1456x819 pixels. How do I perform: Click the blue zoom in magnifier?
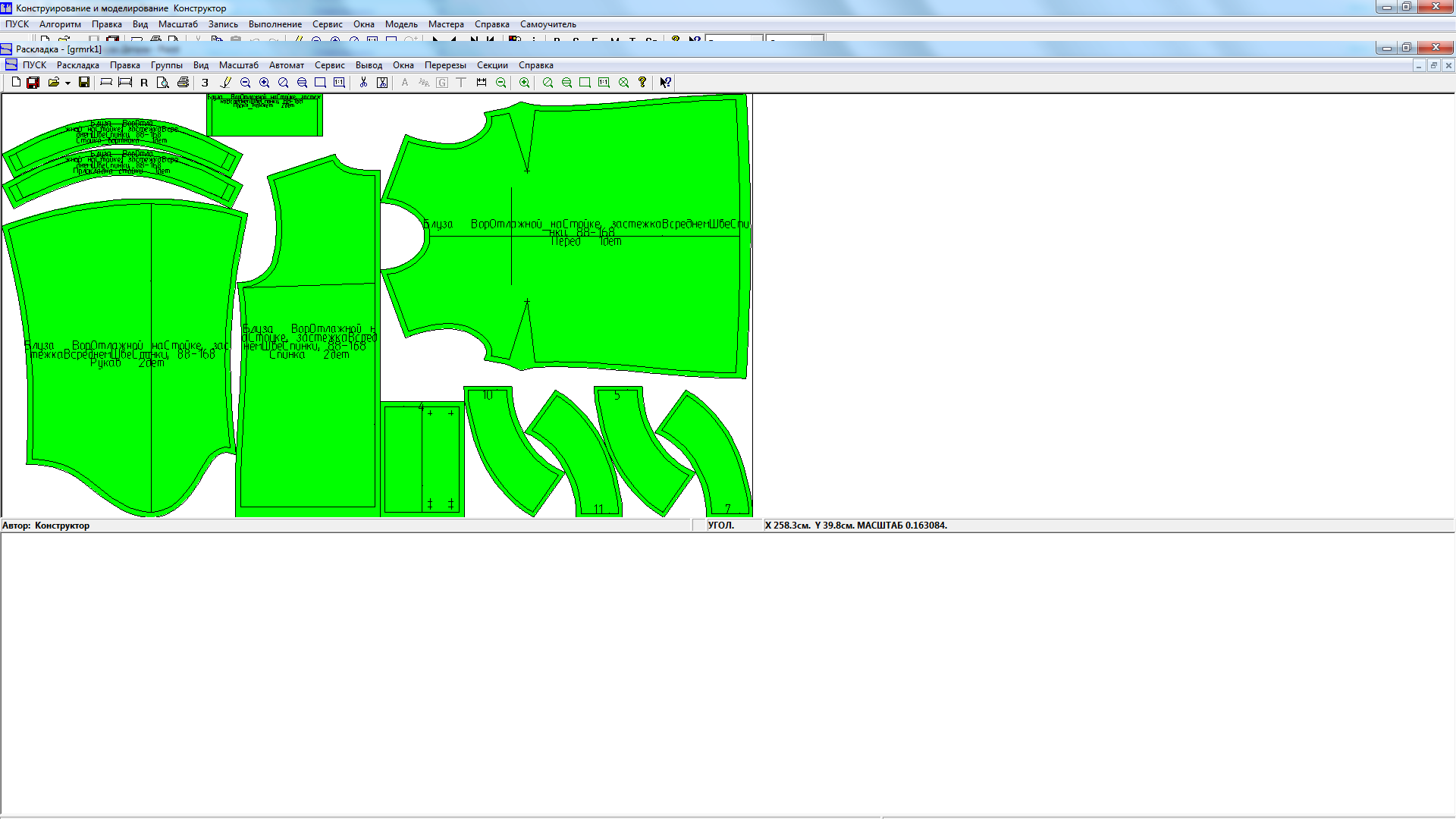click(264, 83)
